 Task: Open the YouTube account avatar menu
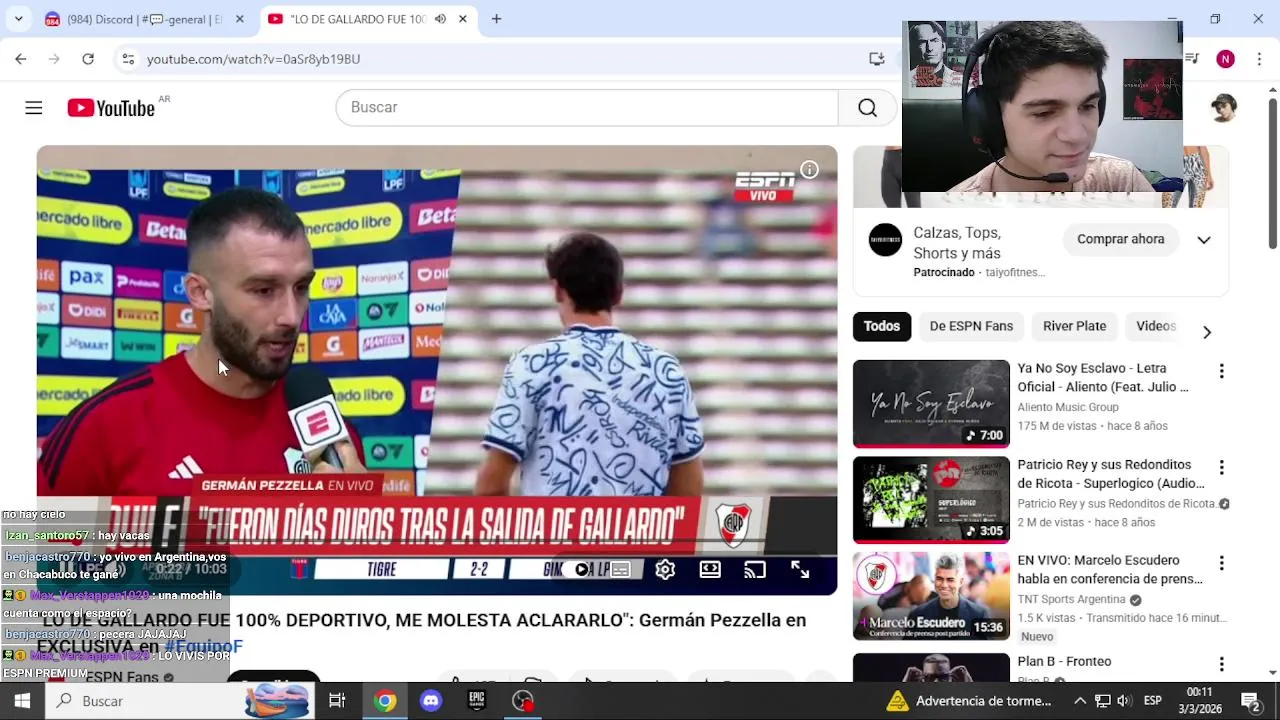click(1224, 108)
